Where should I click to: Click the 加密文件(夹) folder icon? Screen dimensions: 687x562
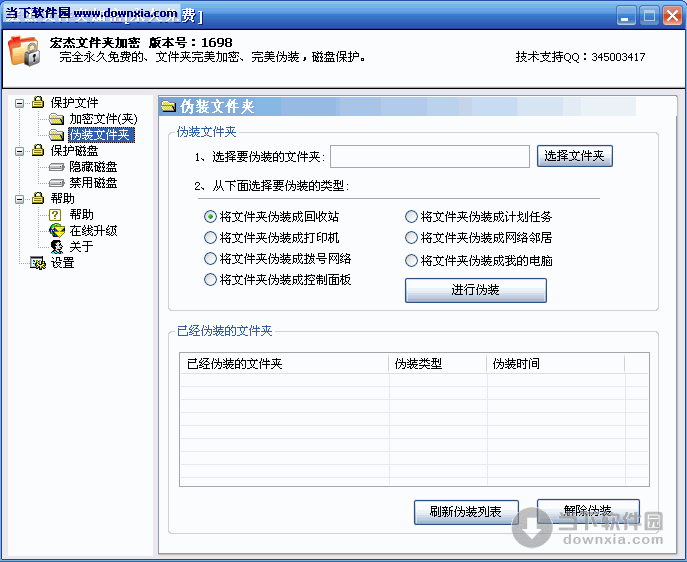(x=57, y=119)
